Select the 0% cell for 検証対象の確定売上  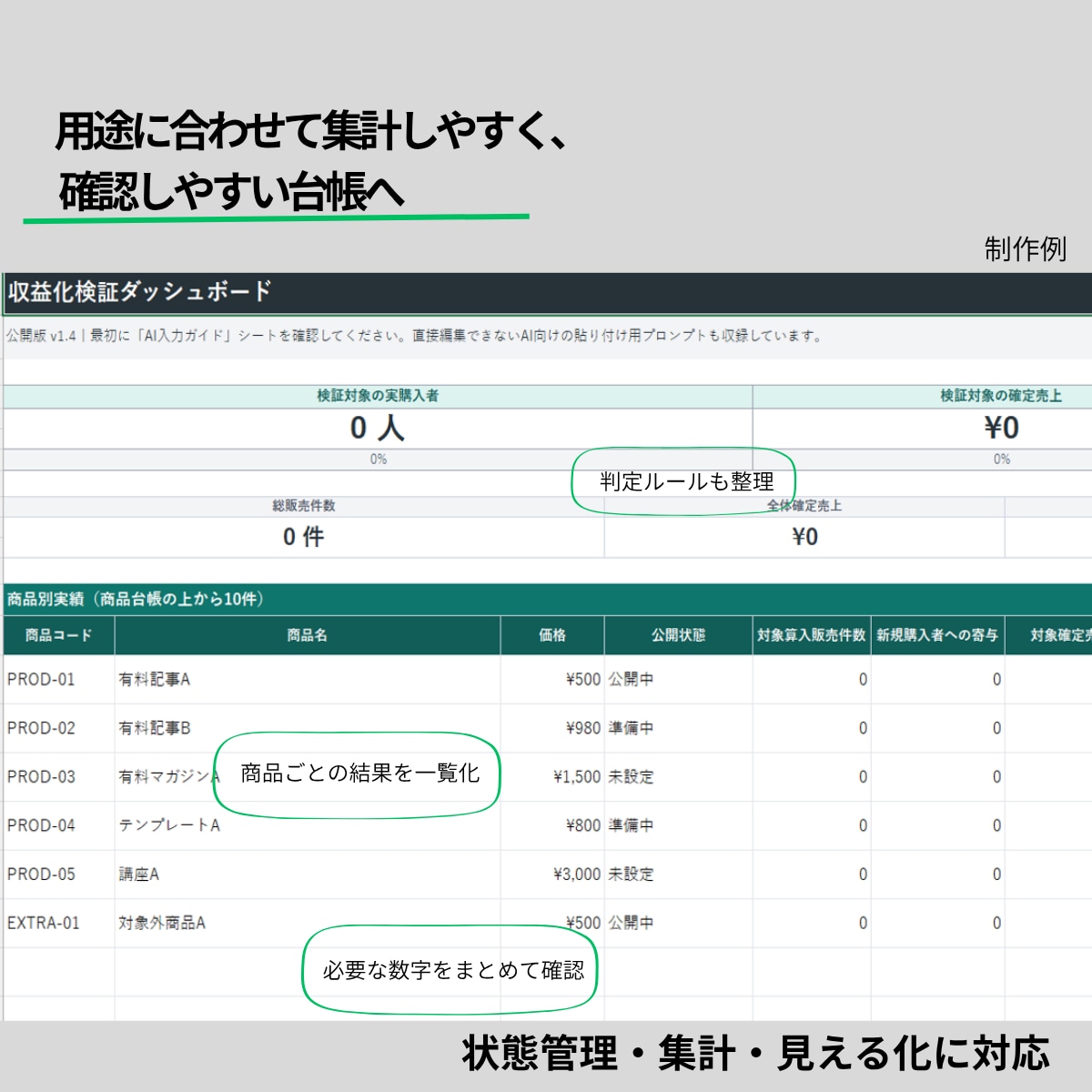923,460
